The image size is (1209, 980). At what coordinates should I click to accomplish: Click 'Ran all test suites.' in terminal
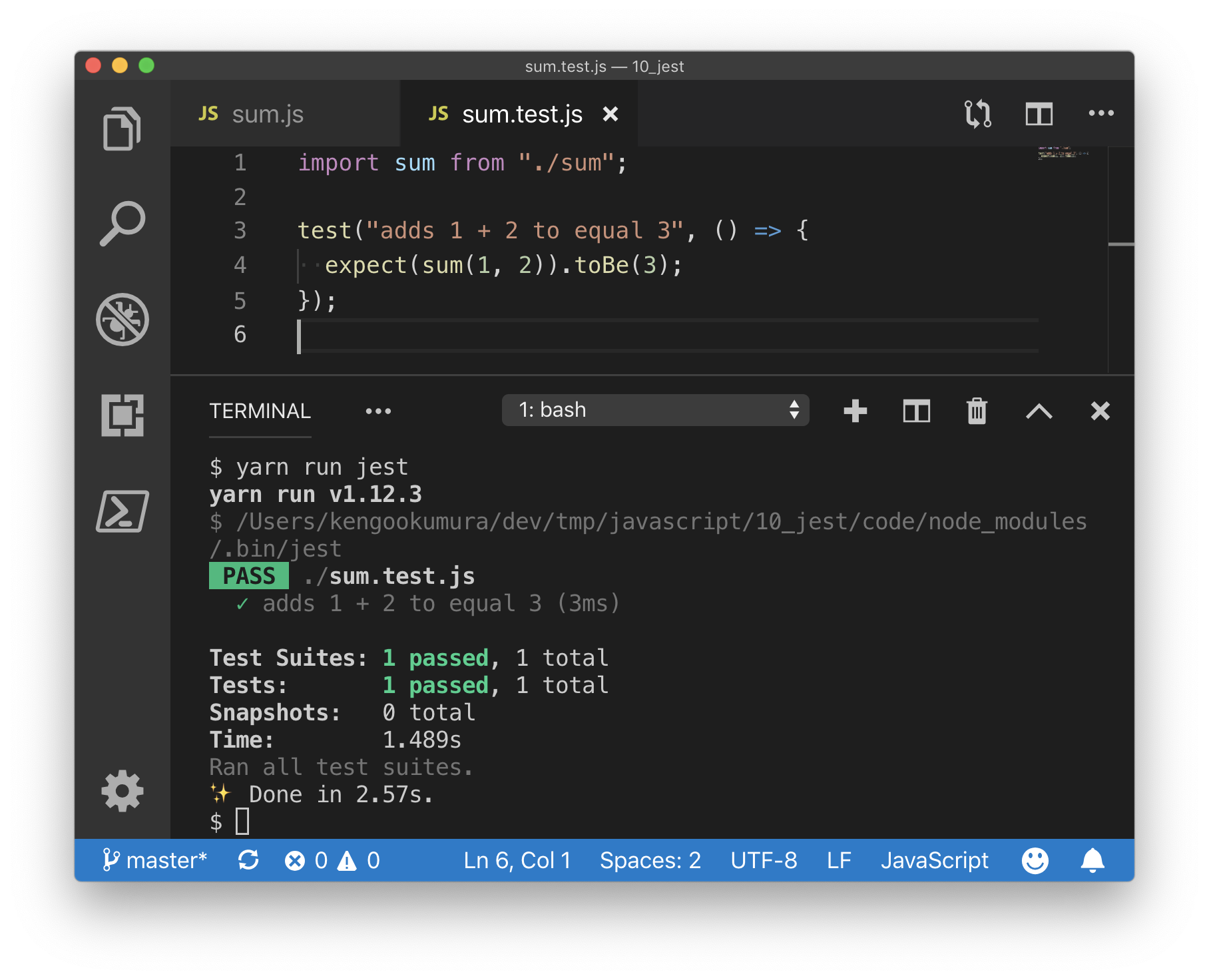342,767
